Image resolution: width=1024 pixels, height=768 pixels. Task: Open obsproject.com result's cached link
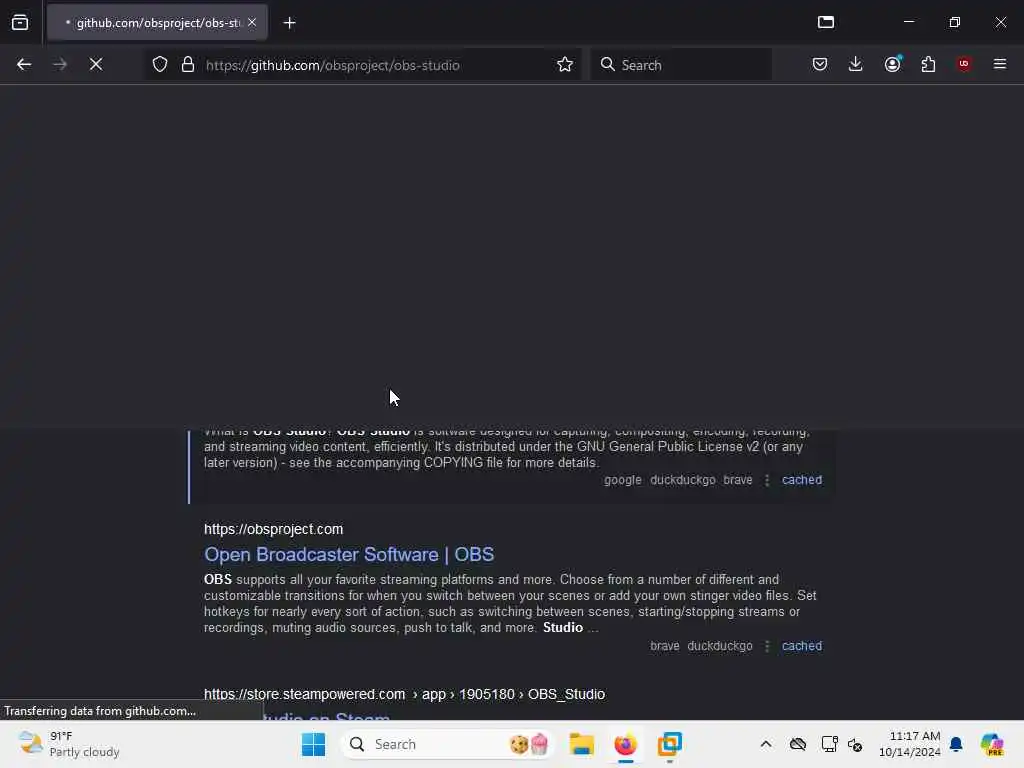tap(801, 646)
